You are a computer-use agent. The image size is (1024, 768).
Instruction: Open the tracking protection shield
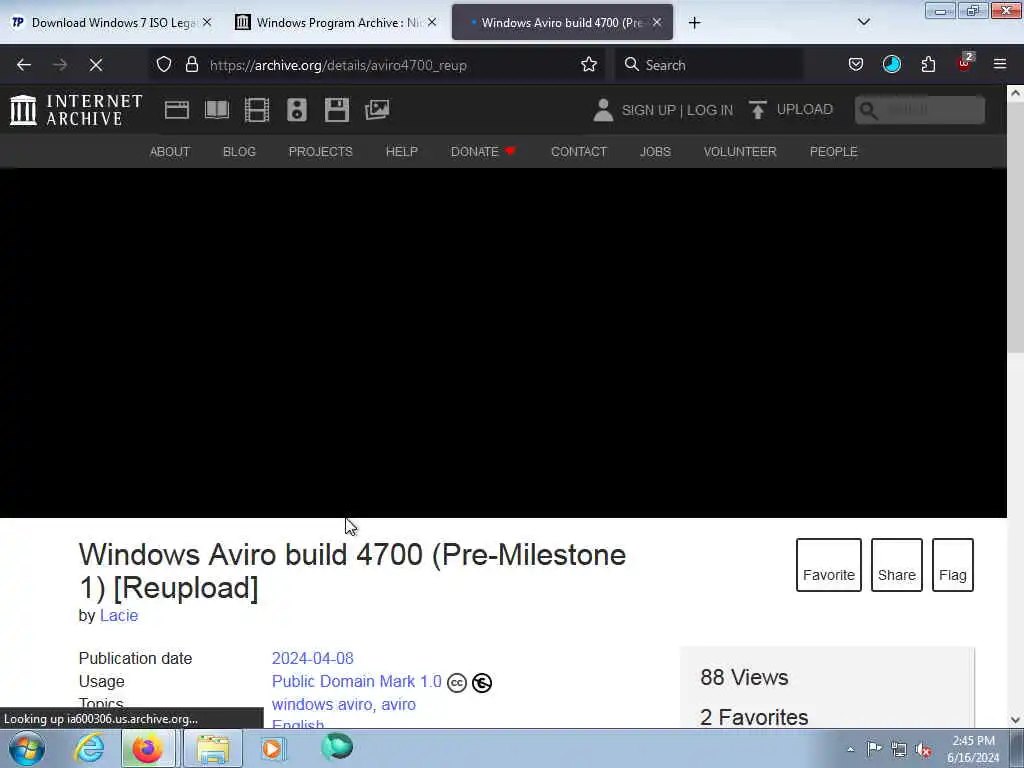[164, 65]
